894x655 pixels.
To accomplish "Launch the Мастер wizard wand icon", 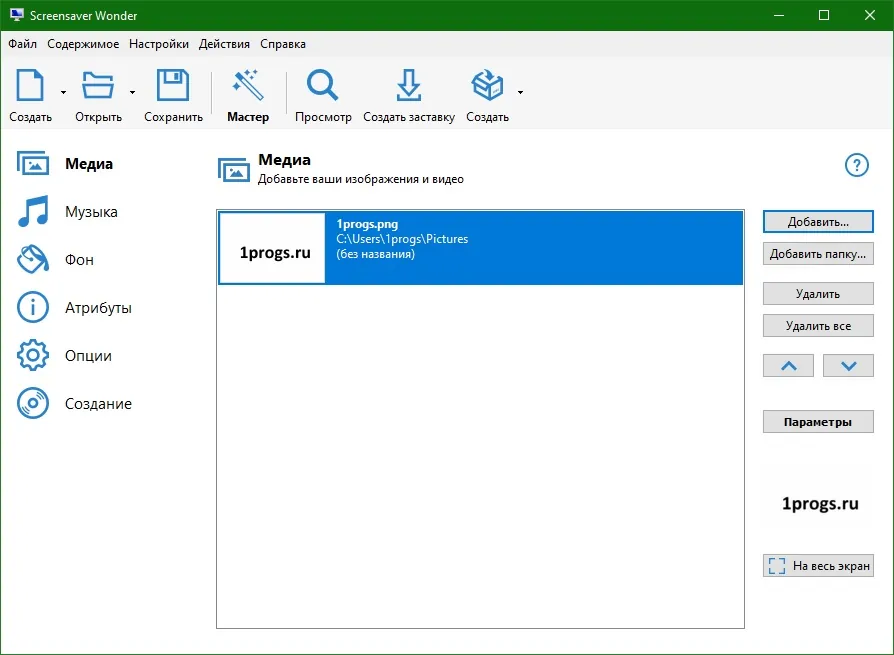I will point(247,85).
